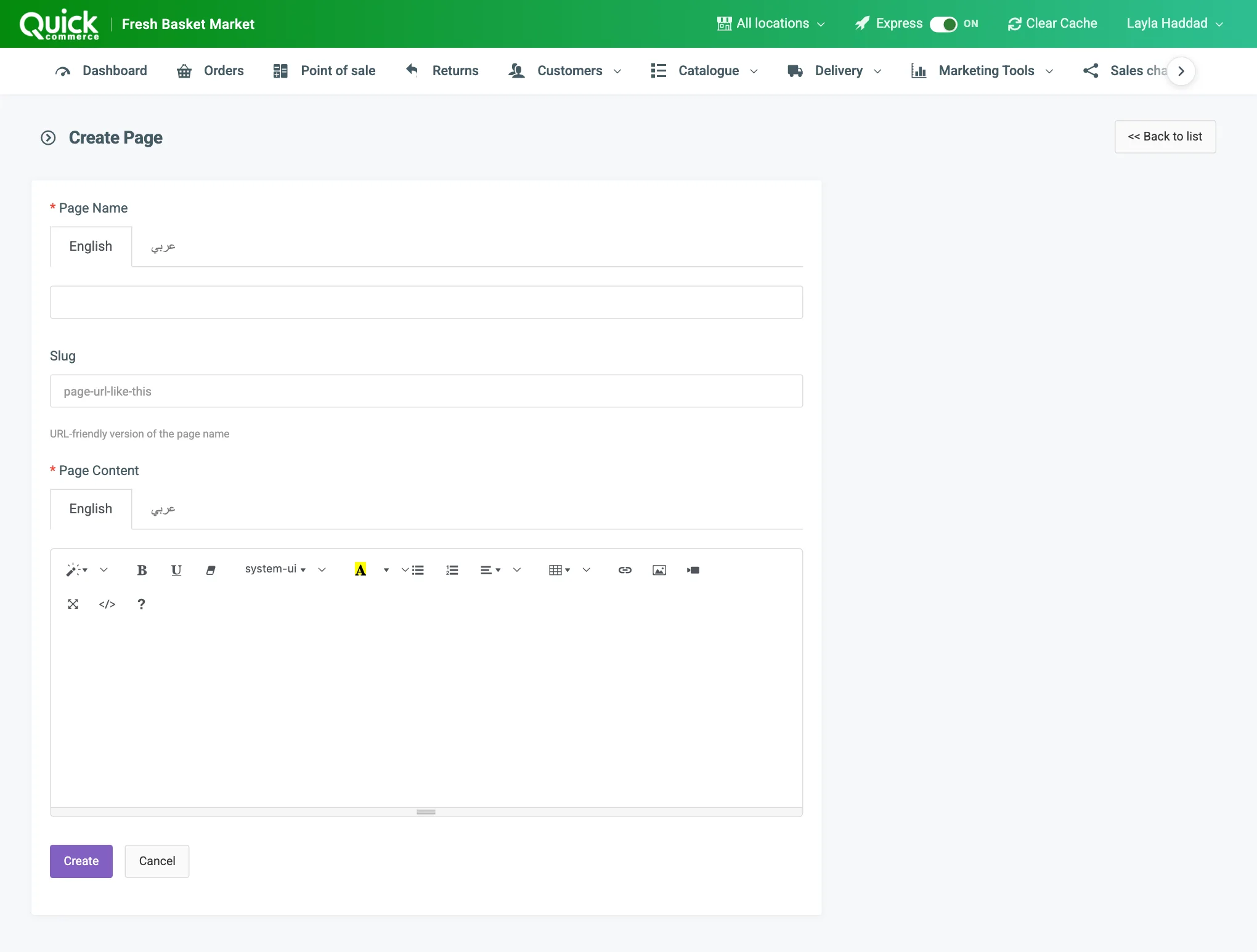Insert a table in the editor
Viewport: 1257px width, 952px height.
point(559,570)
